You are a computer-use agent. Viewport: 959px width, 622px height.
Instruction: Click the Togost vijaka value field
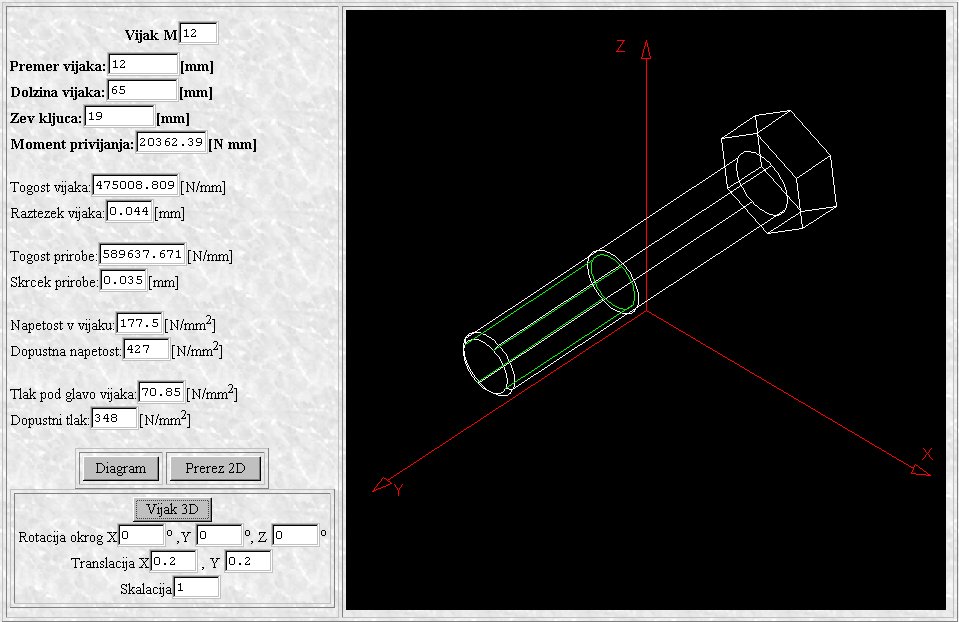pos(135,185)
